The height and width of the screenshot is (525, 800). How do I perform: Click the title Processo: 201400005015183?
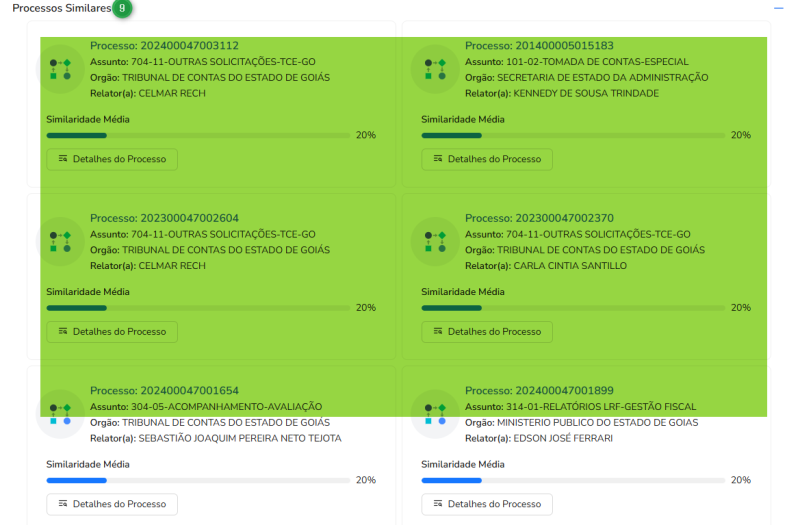click(539, 46)
